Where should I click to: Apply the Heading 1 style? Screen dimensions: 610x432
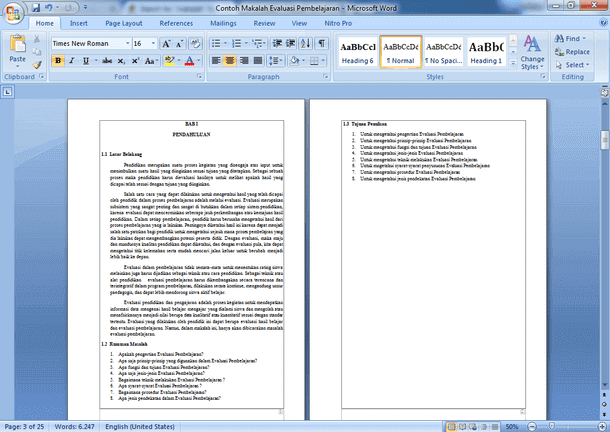486,52
